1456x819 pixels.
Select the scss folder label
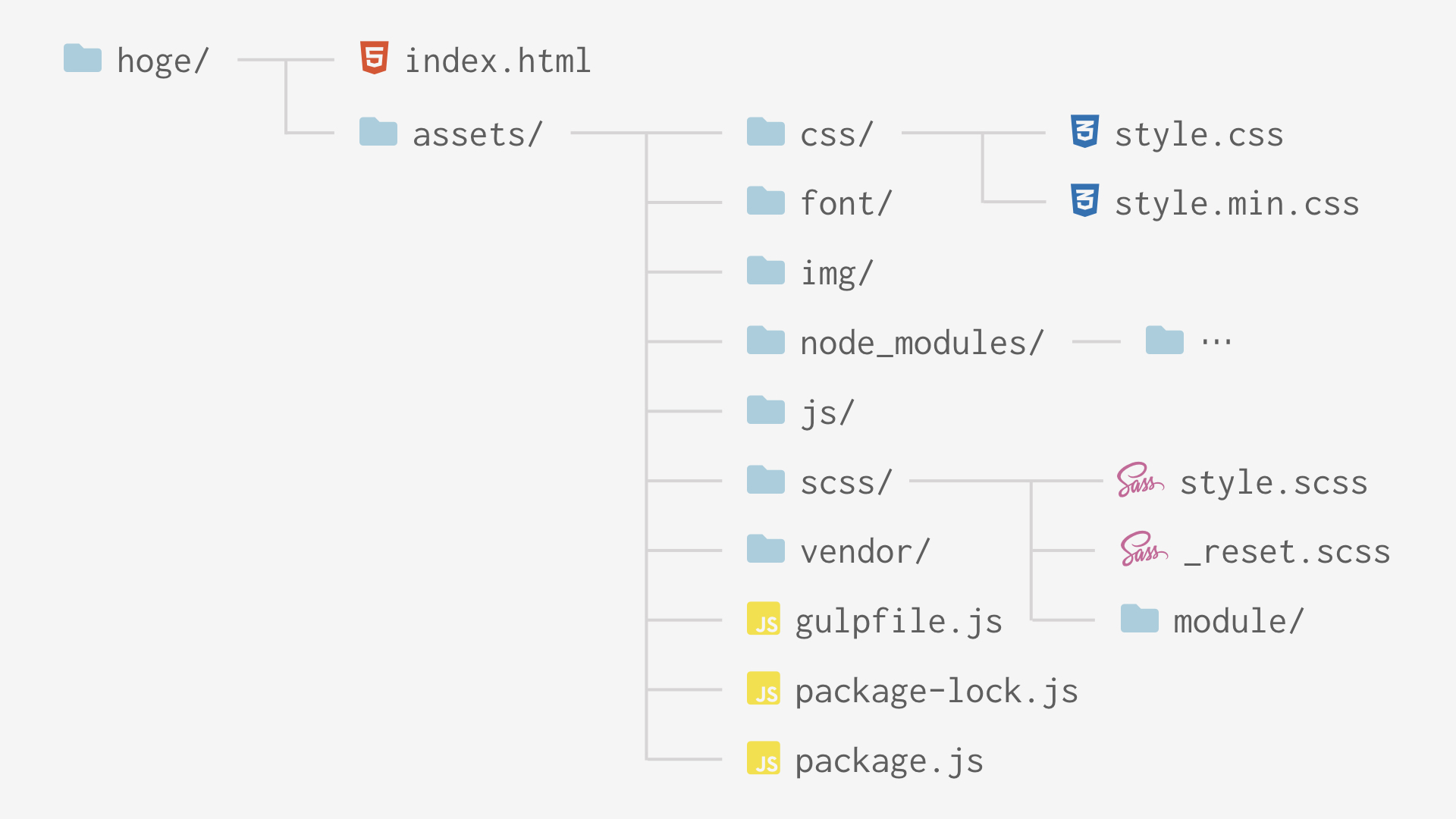click(x=846, y=482)
